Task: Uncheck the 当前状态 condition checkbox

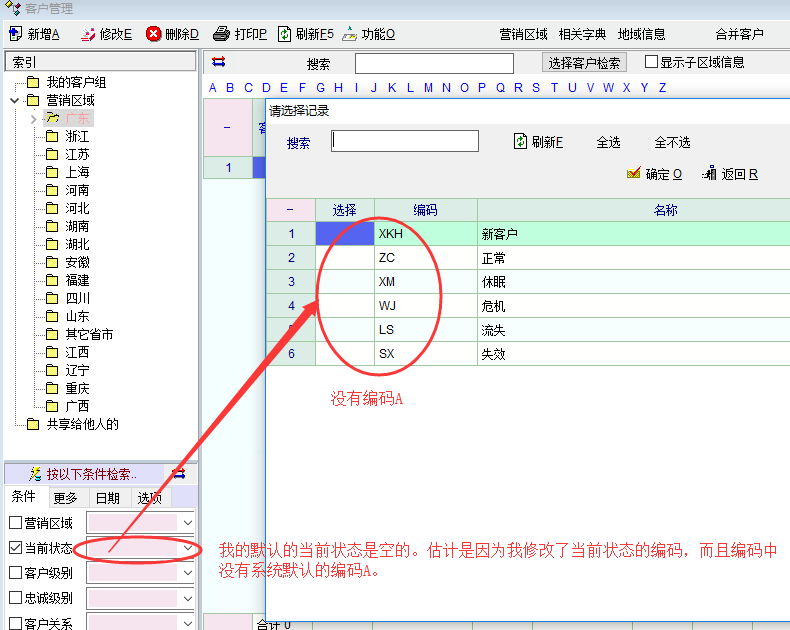Action: tap(15, 548)
